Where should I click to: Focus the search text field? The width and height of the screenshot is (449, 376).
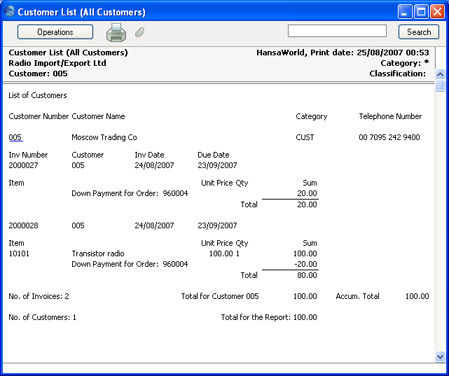coord(337,31)
